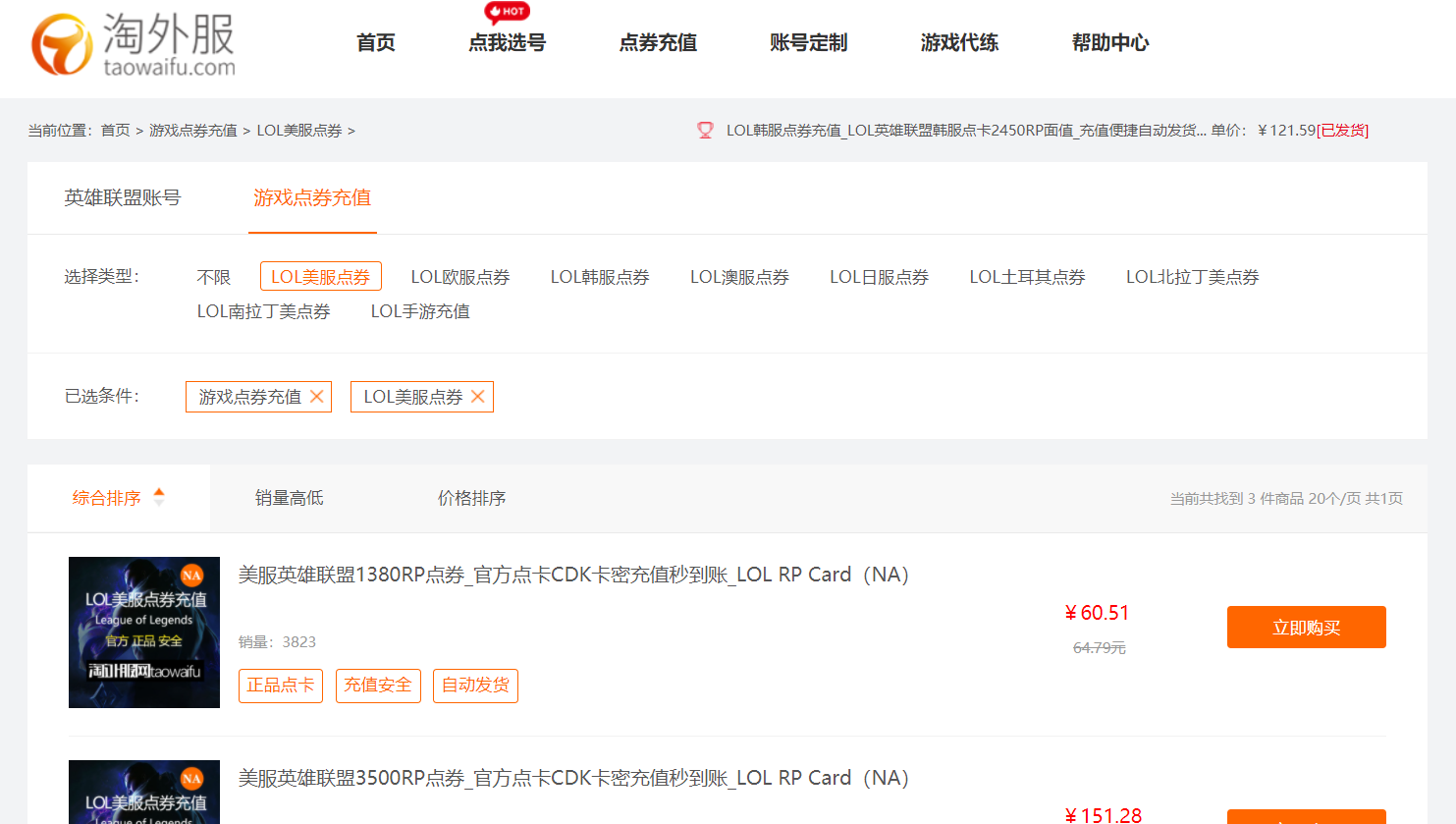Image resolution: width=1456 pixels, height=824 pixels.
Task: Open 点我选号 in the navigation bar
Action: [507, 42]
